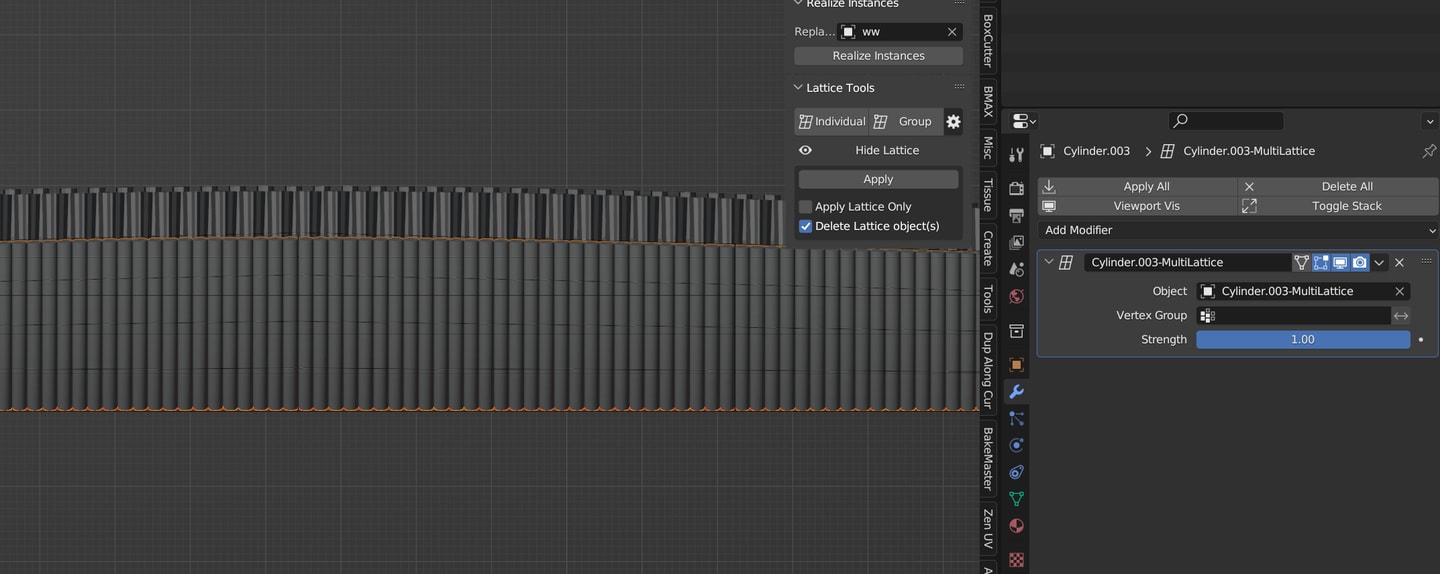Click Strength animate property dot

(1421, 340)
